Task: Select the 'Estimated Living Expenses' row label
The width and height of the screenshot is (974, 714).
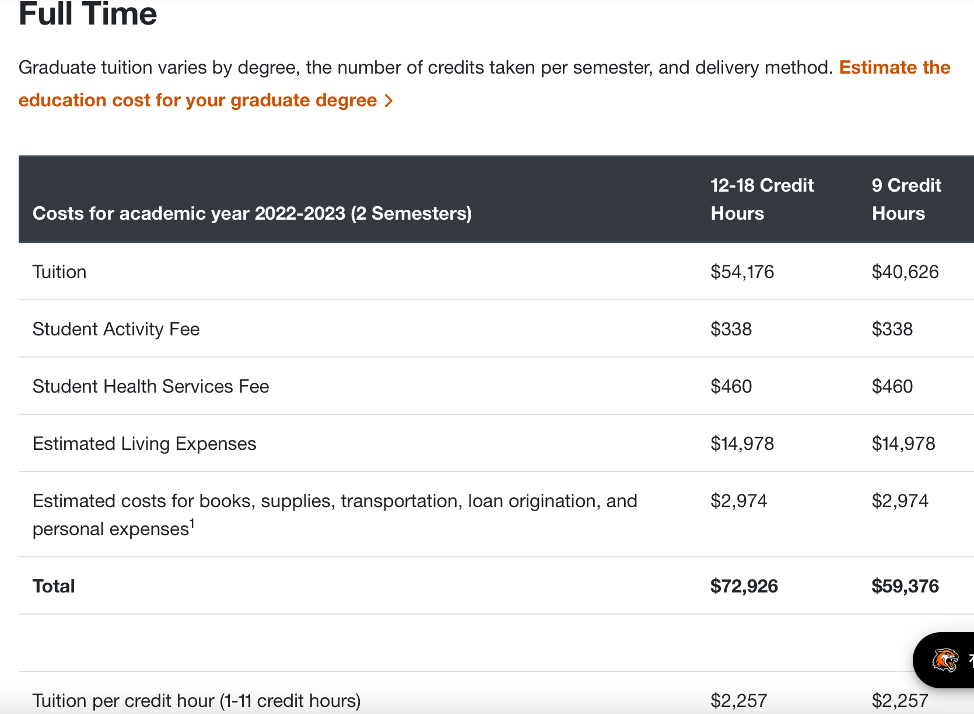Action: (144, 444)
